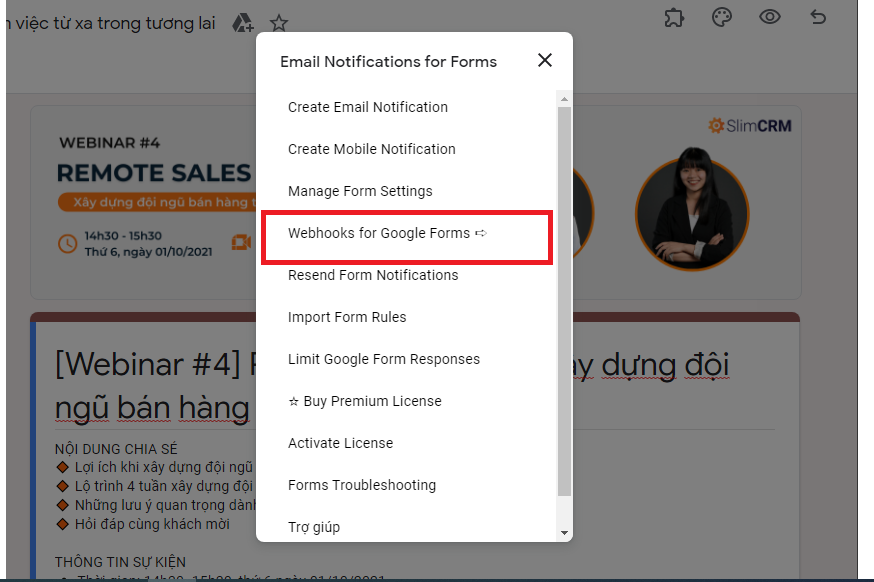Click the dialog vertical scrollbar thumb
The height and width of the screenshot is (582, 874).
pyautogui.click(x=564, y=301)
